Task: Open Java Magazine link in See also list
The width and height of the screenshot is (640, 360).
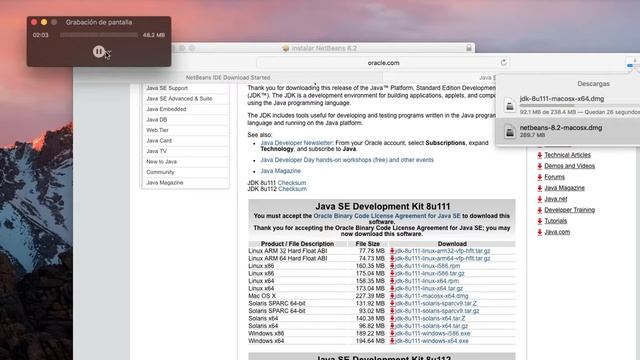Action: click(280, 171)
